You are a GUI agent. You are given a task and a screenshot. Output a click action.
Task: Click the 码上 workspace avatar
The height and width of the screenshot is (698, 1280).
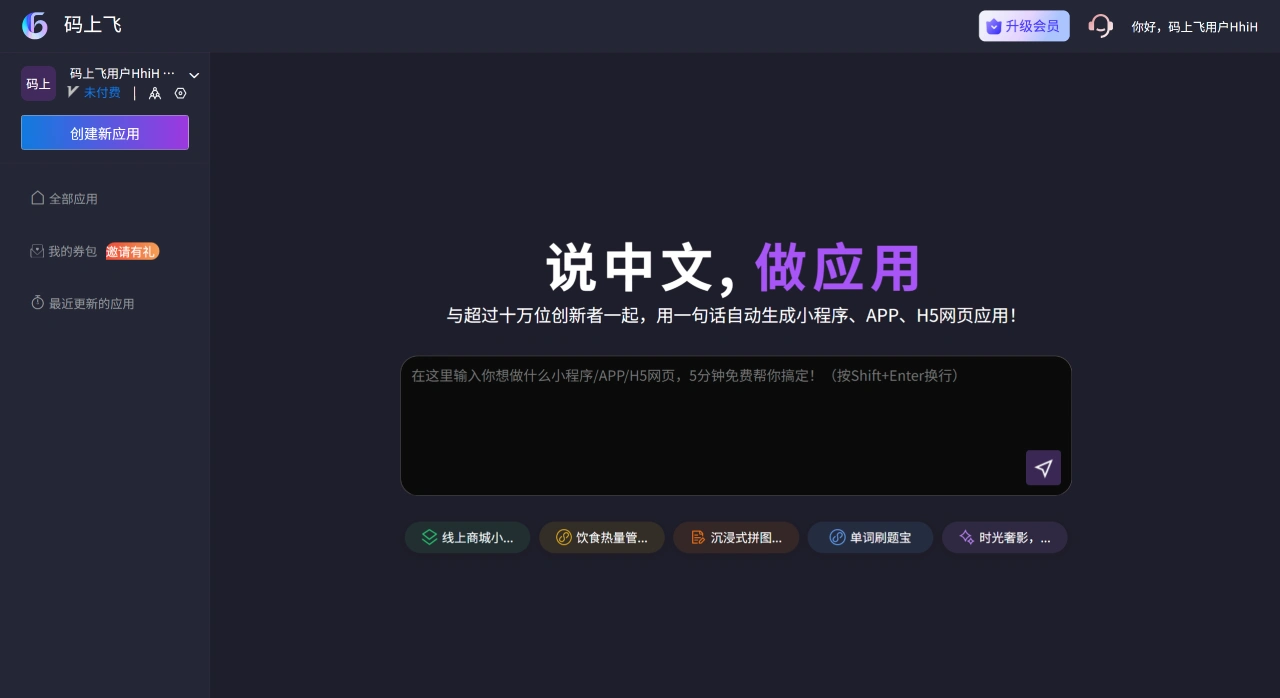(x=38, y=84)
